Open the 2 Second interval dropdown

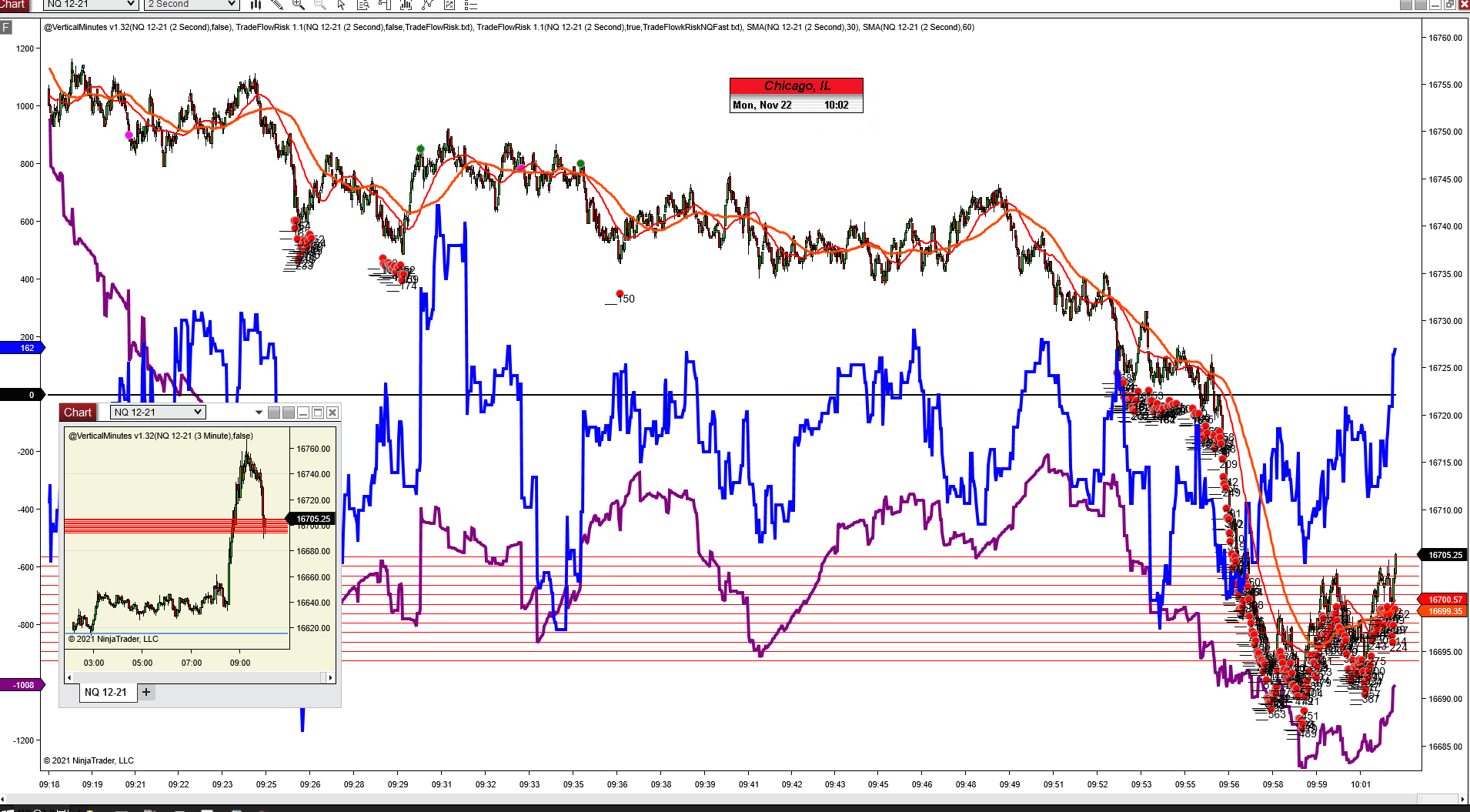(191, 5)
